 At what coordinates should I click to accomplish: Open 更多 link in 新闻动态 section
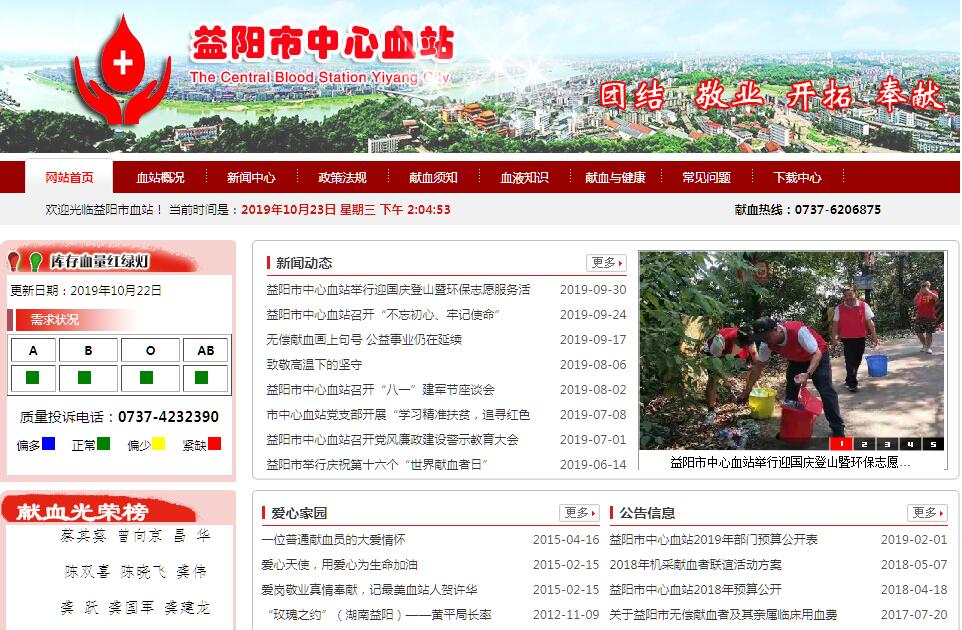(x=606, y=263)
